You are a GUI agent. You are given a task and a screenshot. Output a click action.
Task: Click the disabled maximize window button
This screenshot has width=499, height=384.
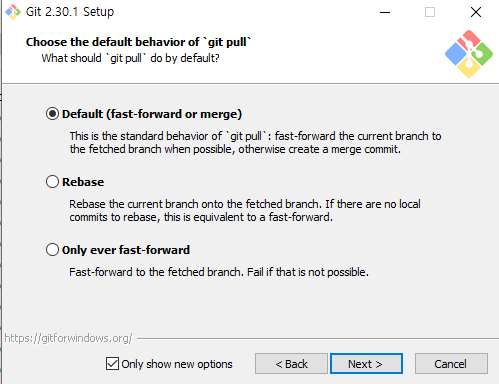(x=430, y=12)
